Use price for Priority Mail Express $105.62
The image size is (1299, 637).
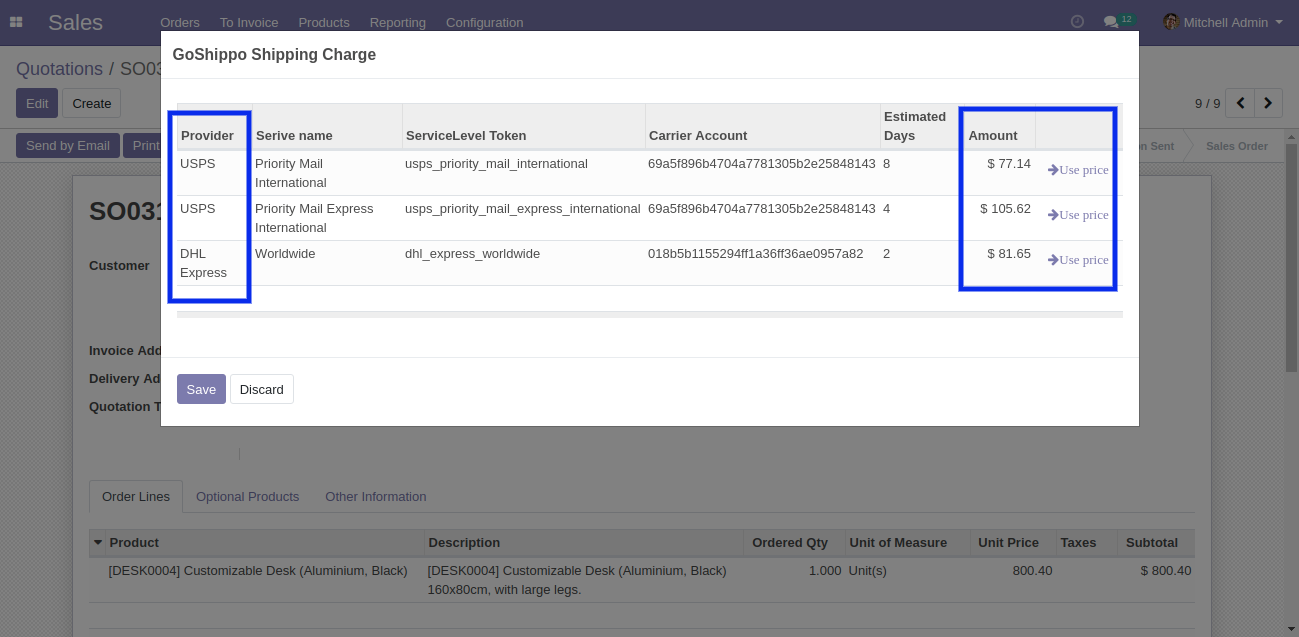point(1078,215)
